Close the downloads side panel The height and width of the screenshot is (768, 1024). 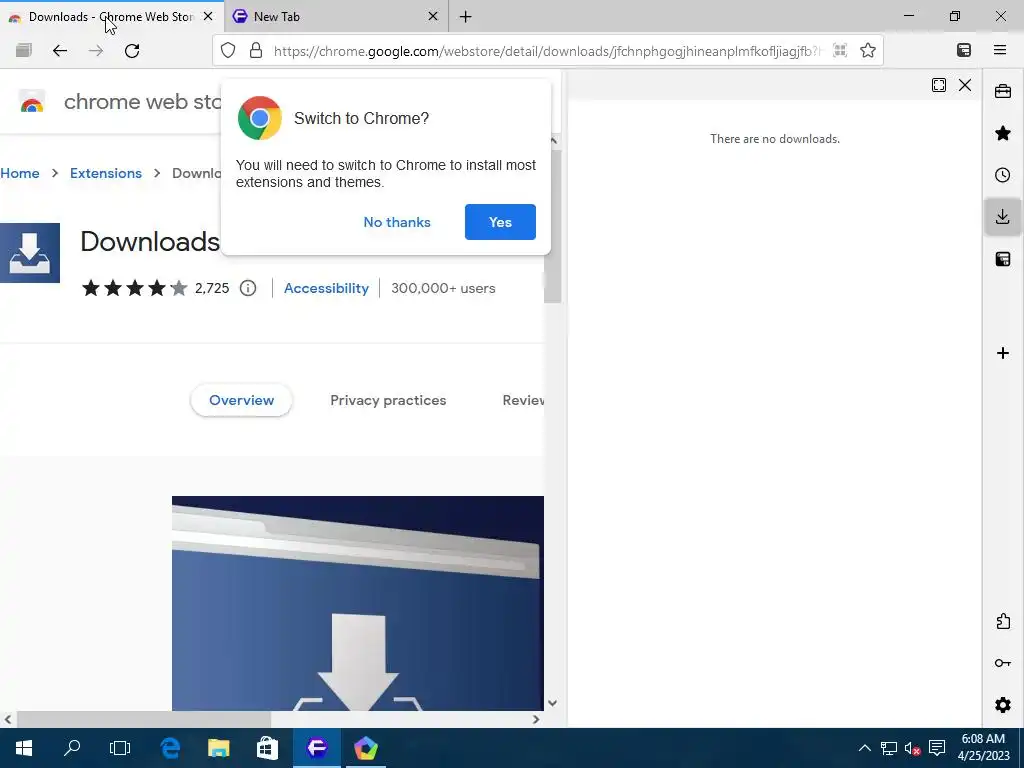click(x=965, y=86)
